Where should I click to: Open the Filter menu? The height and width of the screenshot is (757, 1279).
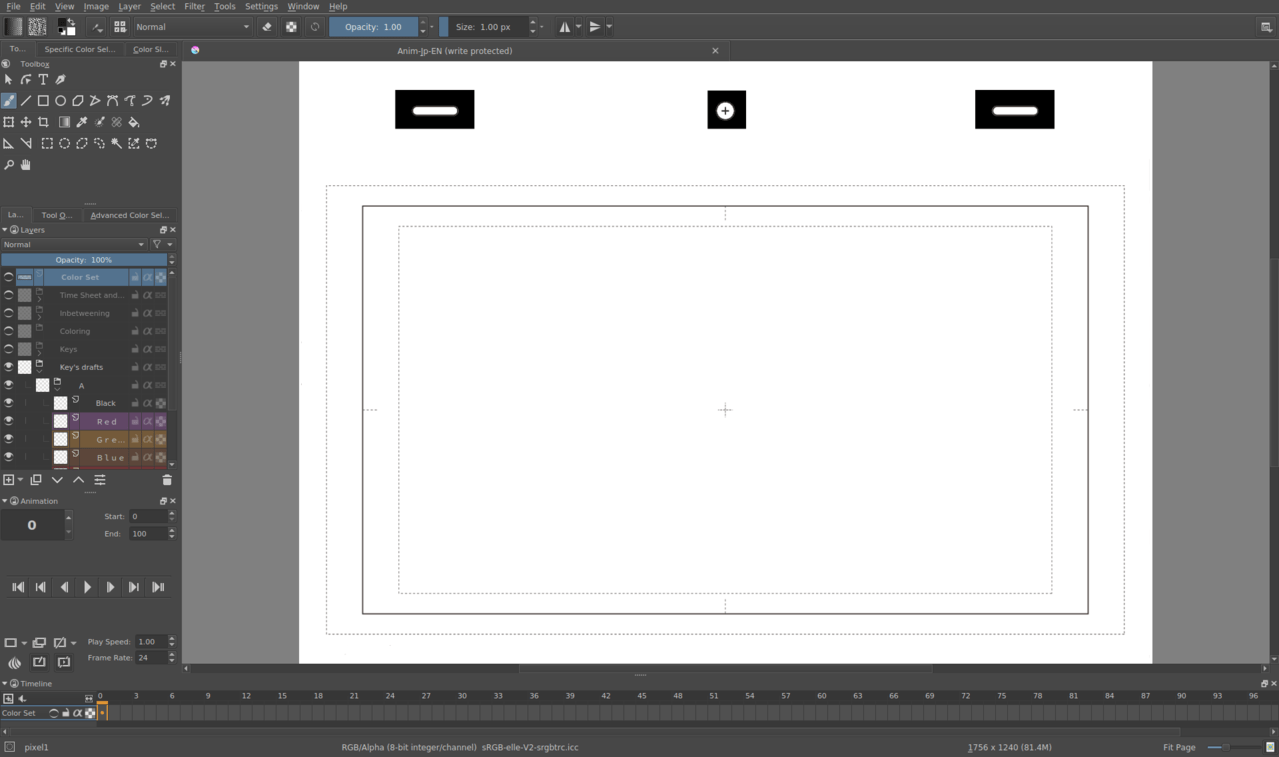click(x=193, y=6)
